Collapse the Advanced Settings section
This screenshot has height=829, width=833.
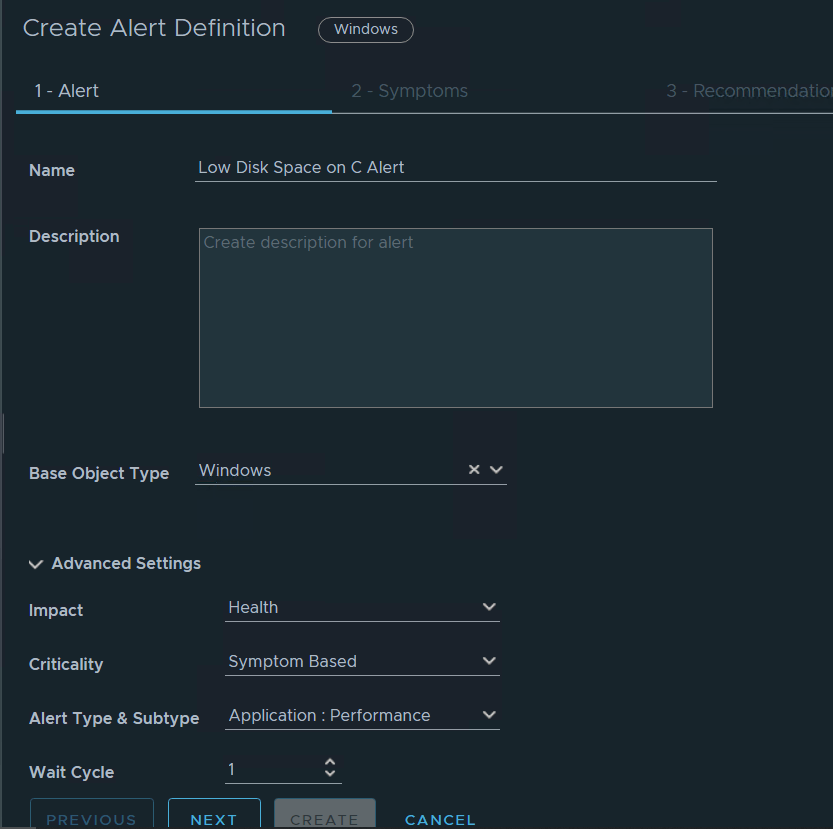coord(36,564)
